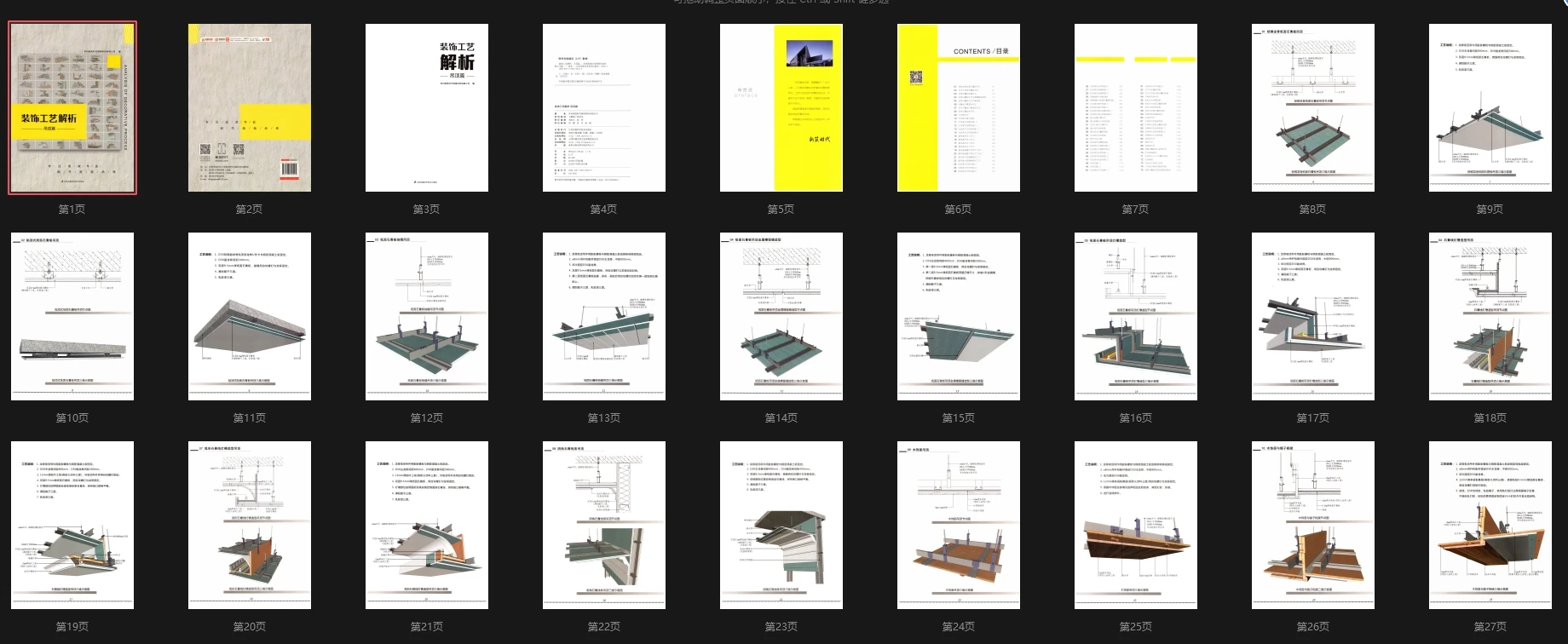Open the page 25 thumbnail
This screenshot has height=644, width=1568.
pos(1136,525)
